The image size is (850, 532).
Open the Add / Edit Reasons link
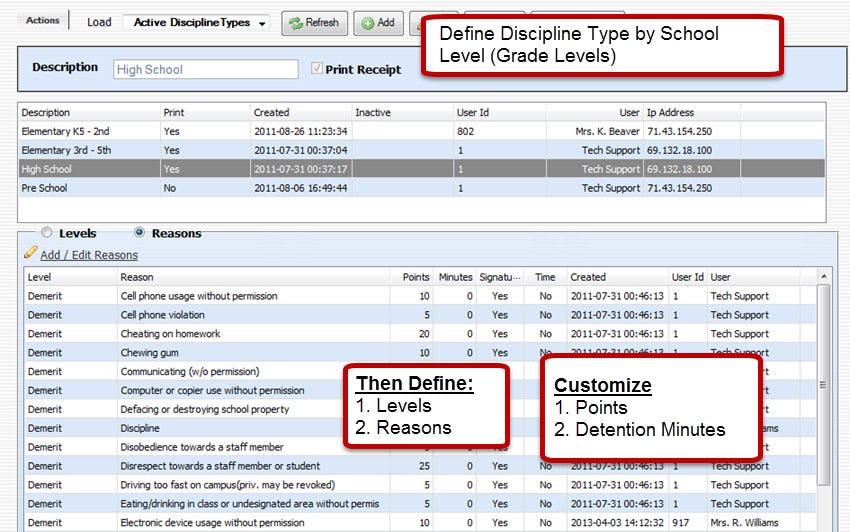click(x=89, y=255)
